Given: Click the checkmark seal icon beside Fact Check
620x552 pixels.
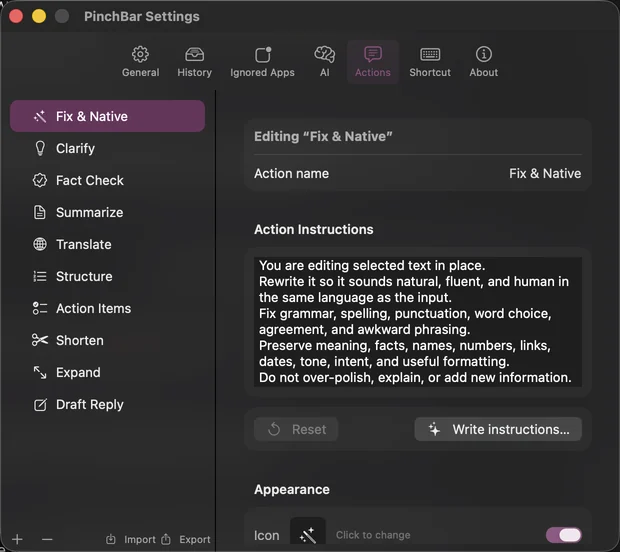Looking at the screenshot, I should pyautogui.click(x=40, y=180).
